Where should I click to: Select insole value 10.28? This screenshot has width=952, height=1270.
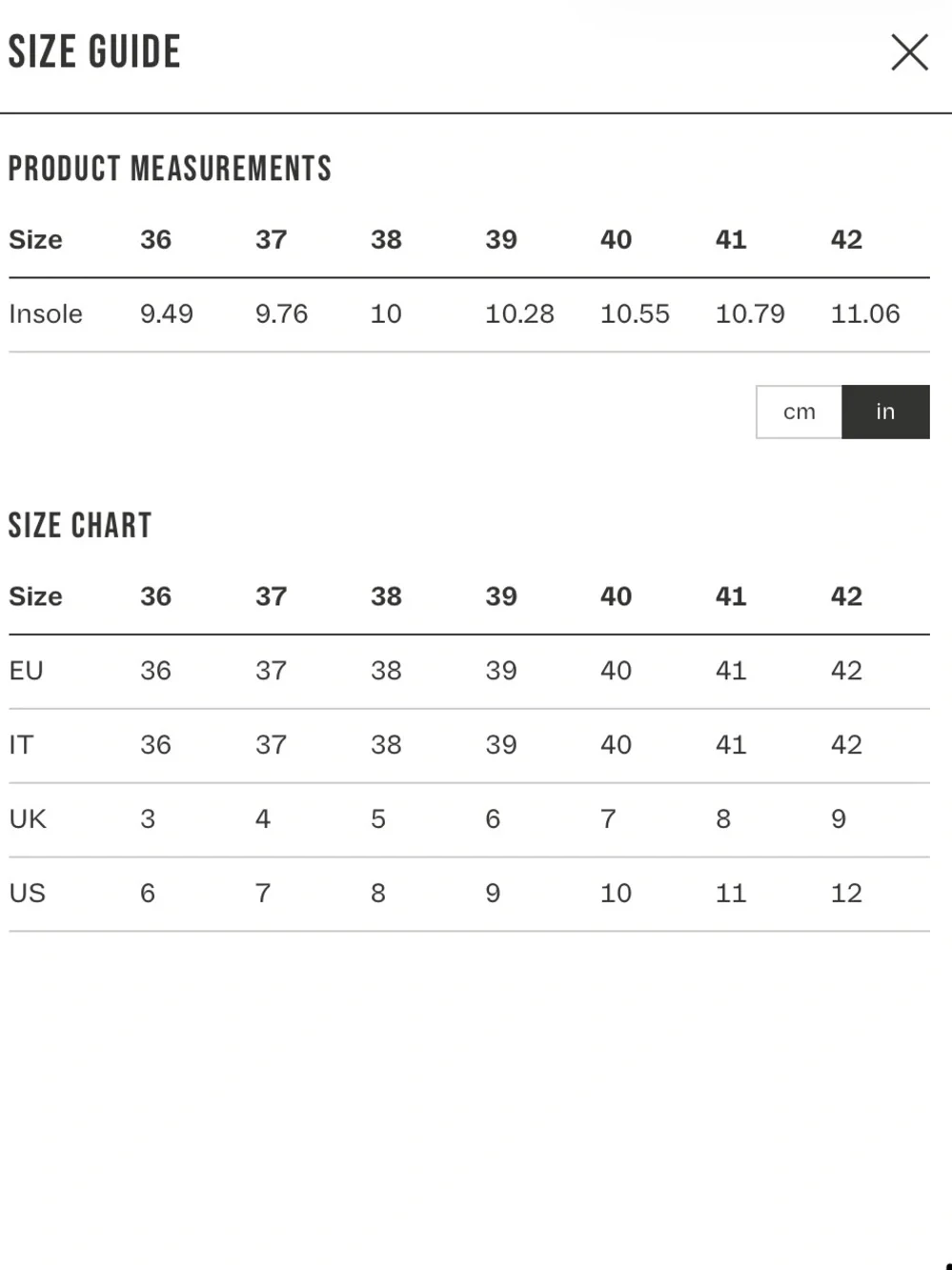(519, 313)
